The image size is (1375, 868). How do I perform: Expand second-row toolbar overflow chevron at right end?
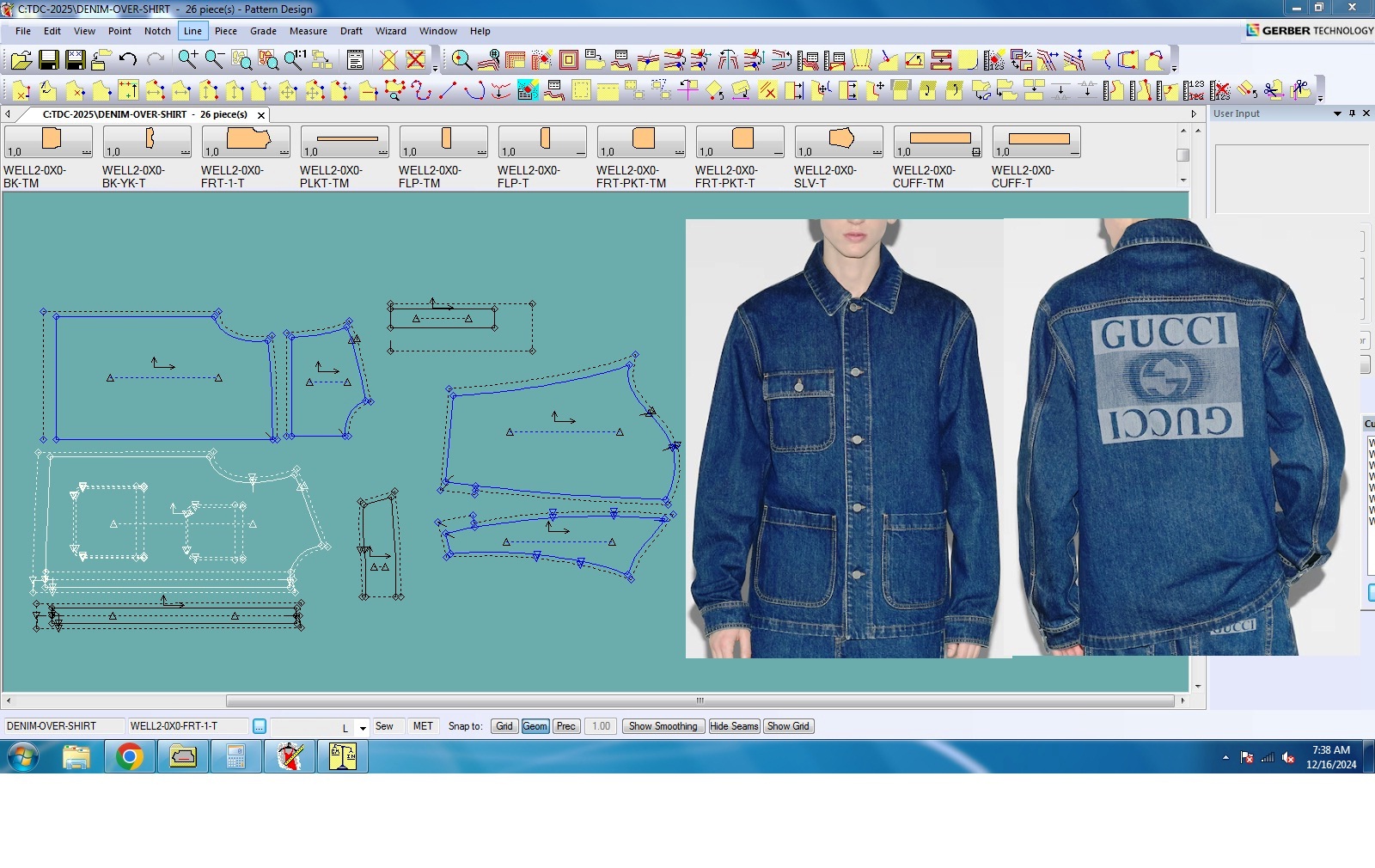(1320, 97)
